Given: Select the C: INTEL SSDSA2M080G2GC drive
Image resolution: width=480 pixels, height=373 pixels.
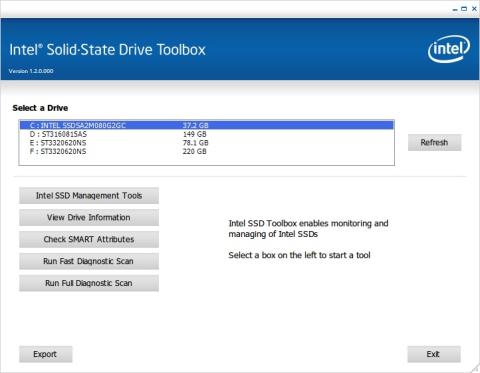Looking at the screenshot, I should click(x=207, y=125).
